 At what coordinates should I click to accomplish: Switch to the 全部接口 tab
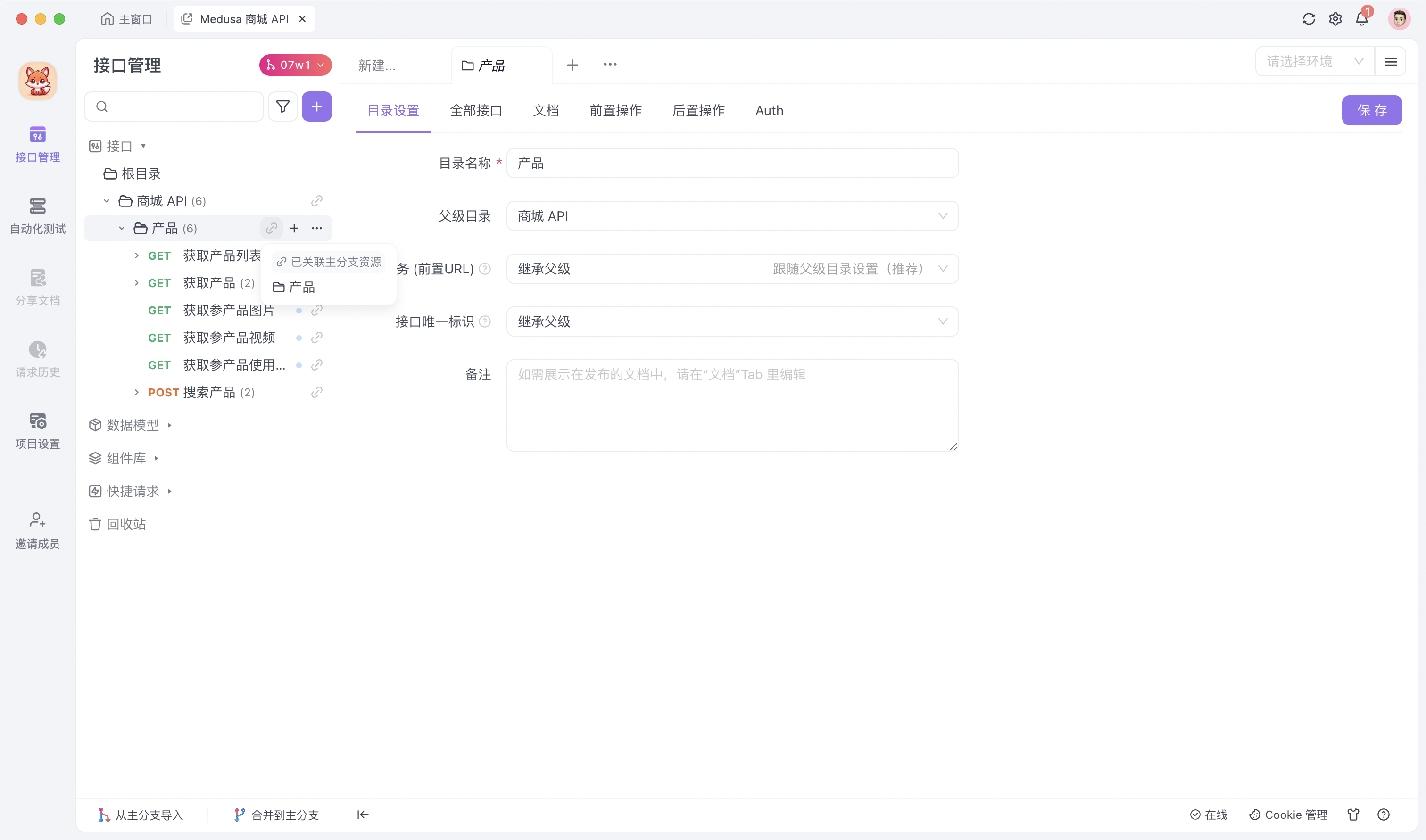(475, 110)
